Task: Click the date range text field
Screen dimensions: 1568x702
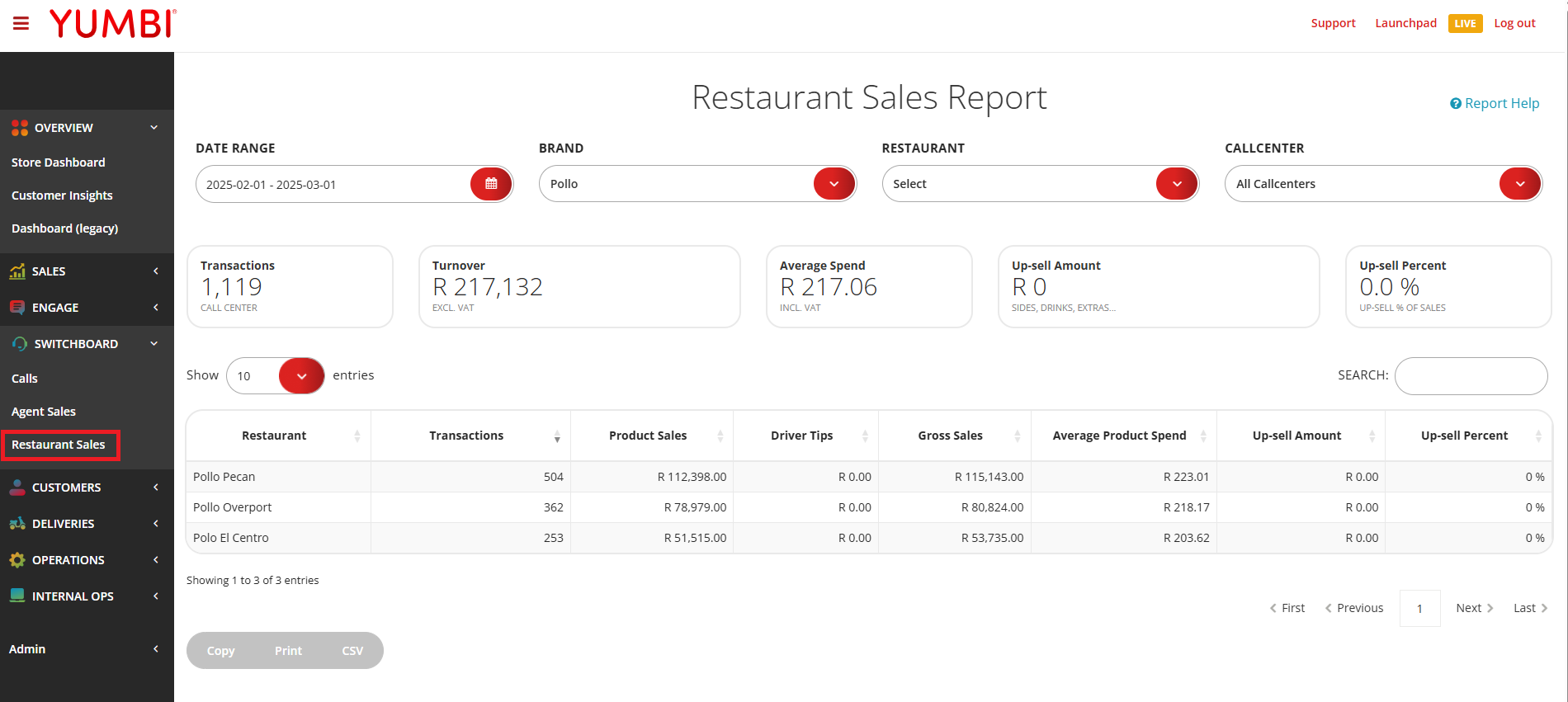Action: [334, 184]
